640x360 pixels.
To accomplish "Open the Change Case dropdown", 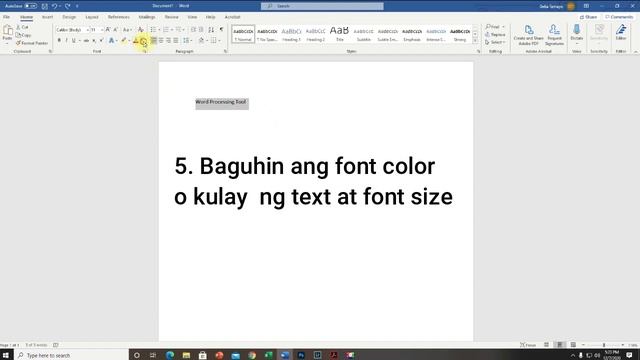I will (x=127, y=30).
